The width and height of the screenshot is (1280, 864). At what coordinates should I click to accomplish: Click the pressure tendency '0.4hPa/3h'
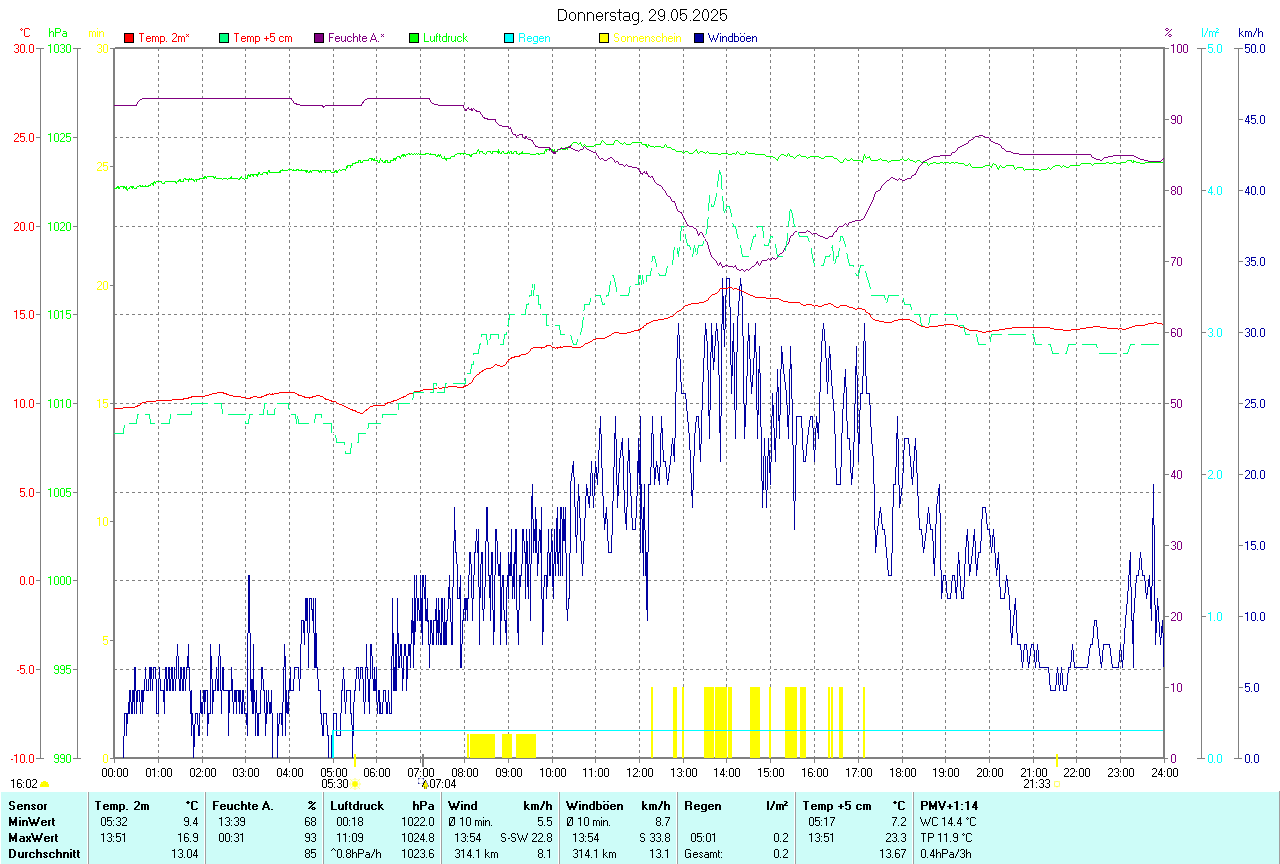click(946, 854)
